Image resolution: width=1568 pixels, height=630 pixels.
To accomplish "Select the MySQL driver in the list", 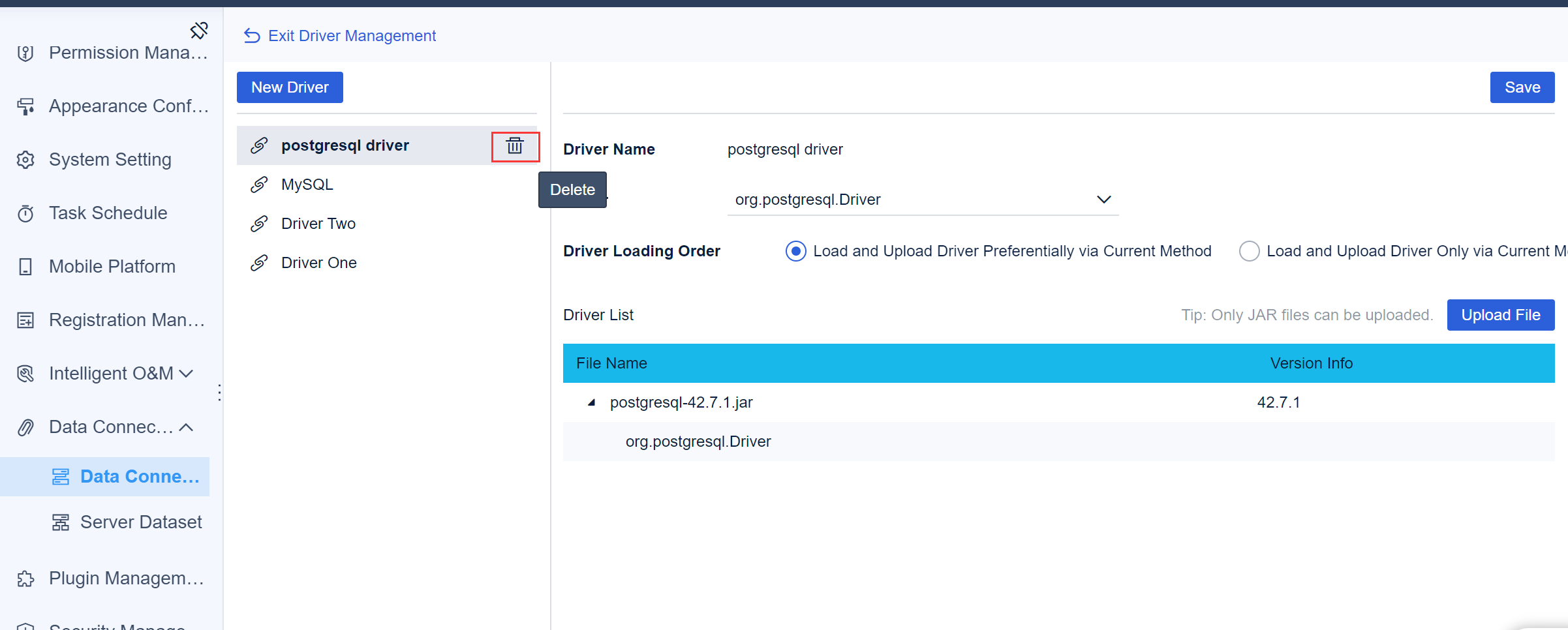I will point(307,184).
